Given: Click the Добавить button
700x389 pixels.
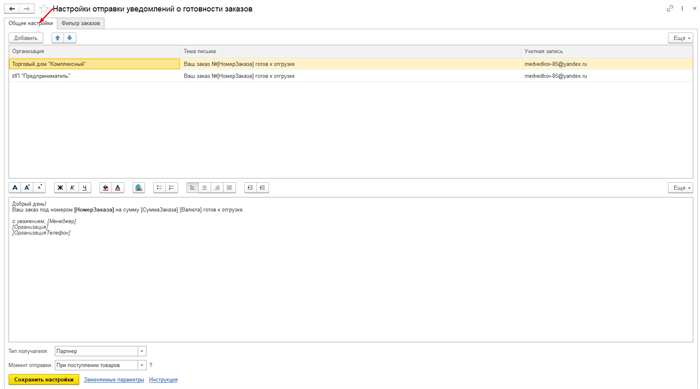Looking at the screenshot, I should click(26, 38).
